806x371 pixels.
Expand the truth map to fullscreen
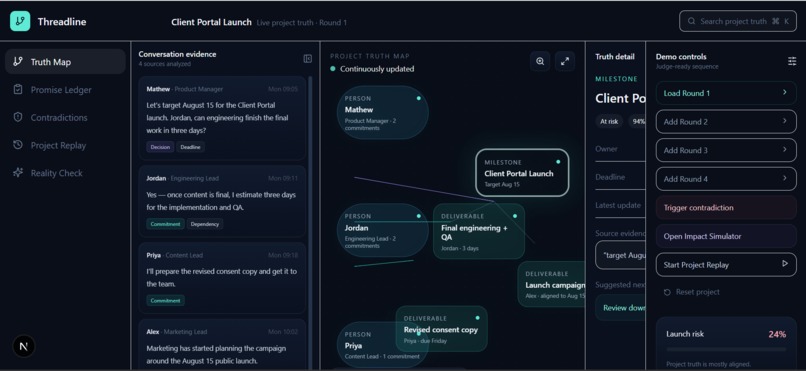pyautogui.click(x=564, y=61)
